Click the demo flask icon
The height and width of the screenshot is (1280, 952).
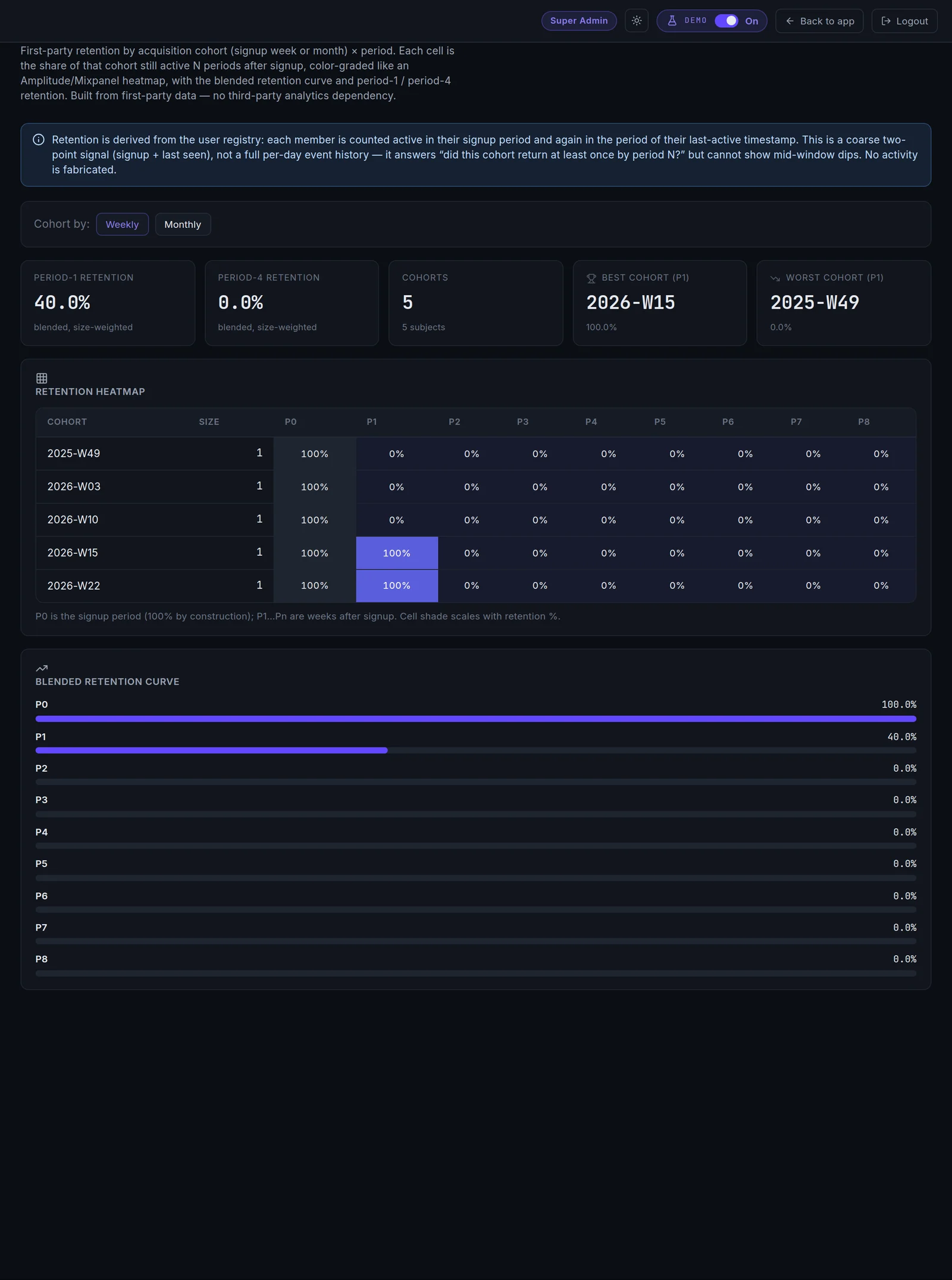[x=672, y=21]
